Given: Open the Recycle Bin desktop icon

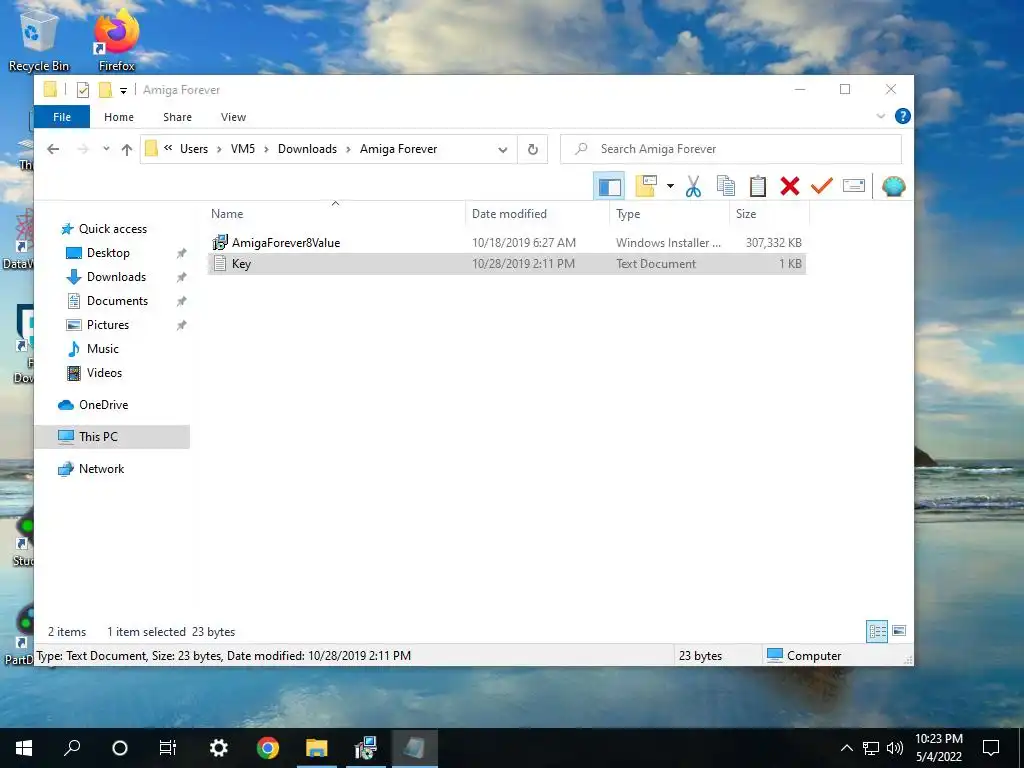Looking at the screenshot, I should click(39, 41).
